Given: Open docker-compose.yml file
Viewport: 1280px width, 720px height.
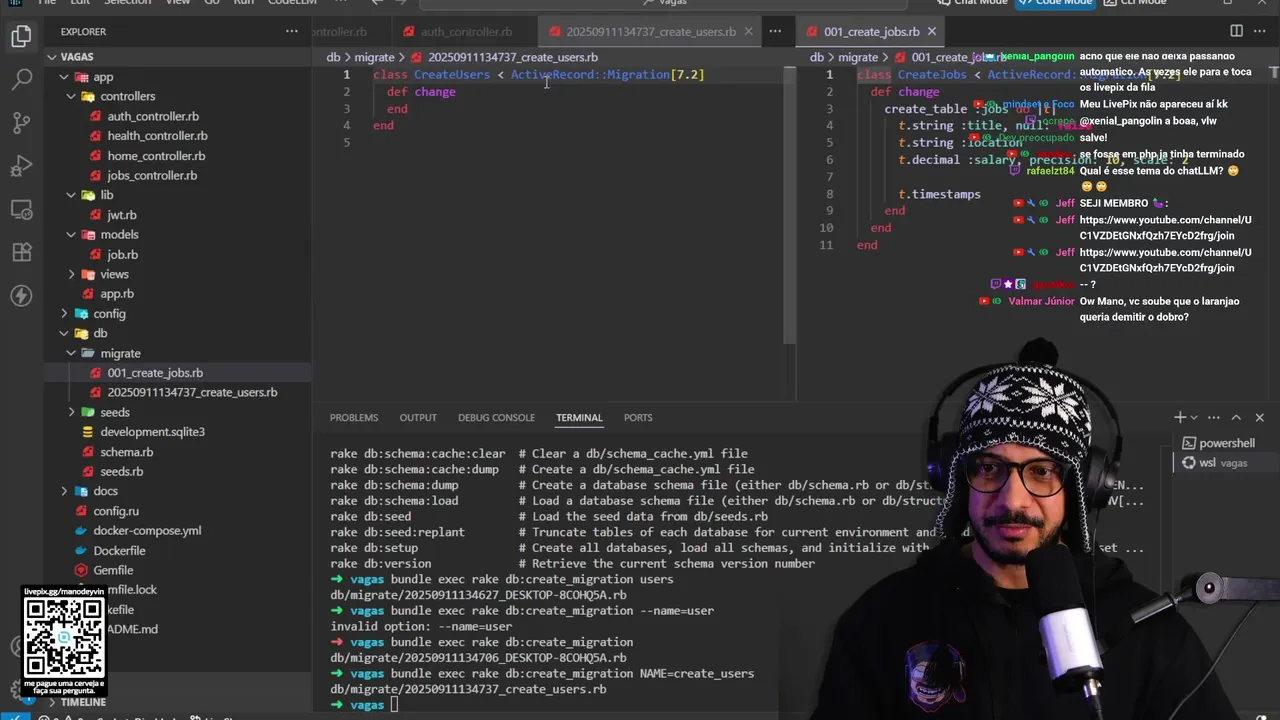Looking at the screenshot, I should (147, 531).
